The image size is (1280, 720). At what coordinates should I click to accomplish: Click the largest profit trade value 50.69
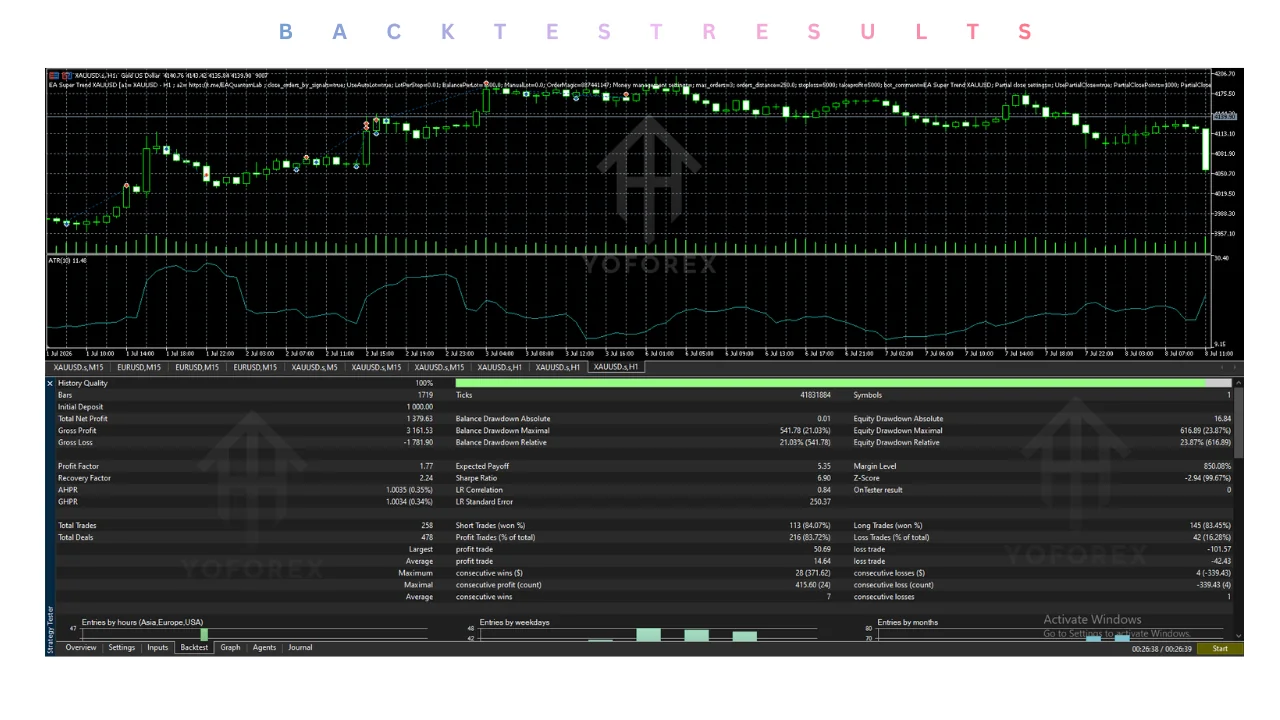(823, 549)
